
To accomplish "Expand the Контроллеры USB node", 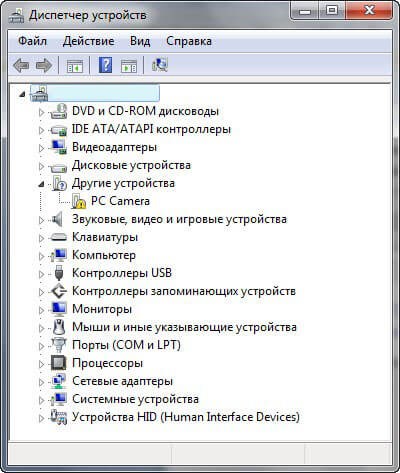I will coord(41,274).
